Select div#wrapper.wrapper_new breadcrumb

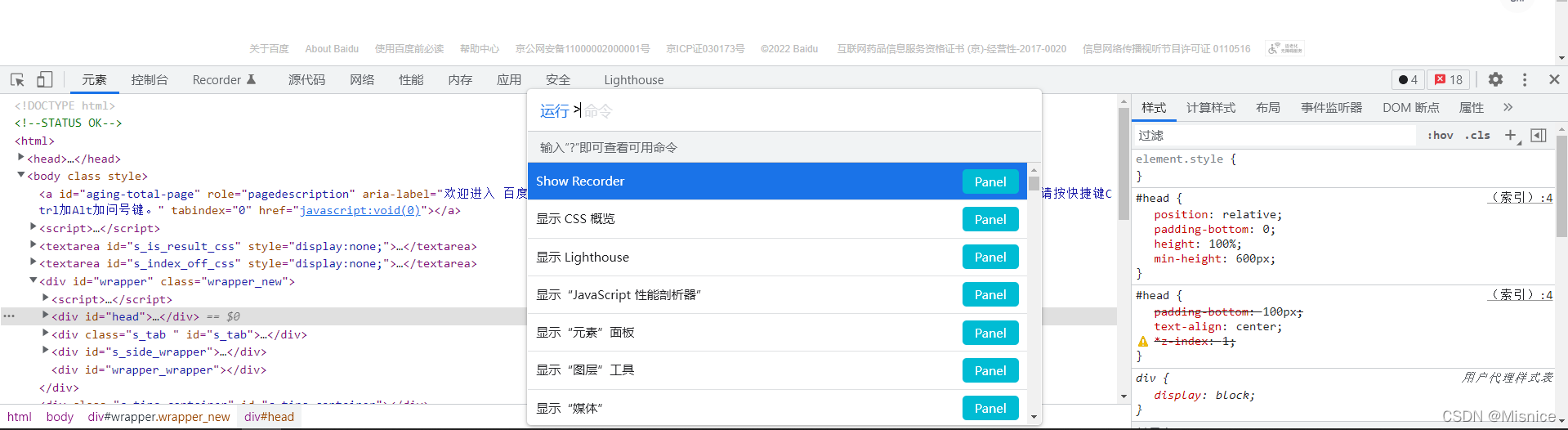pos(159,416)
